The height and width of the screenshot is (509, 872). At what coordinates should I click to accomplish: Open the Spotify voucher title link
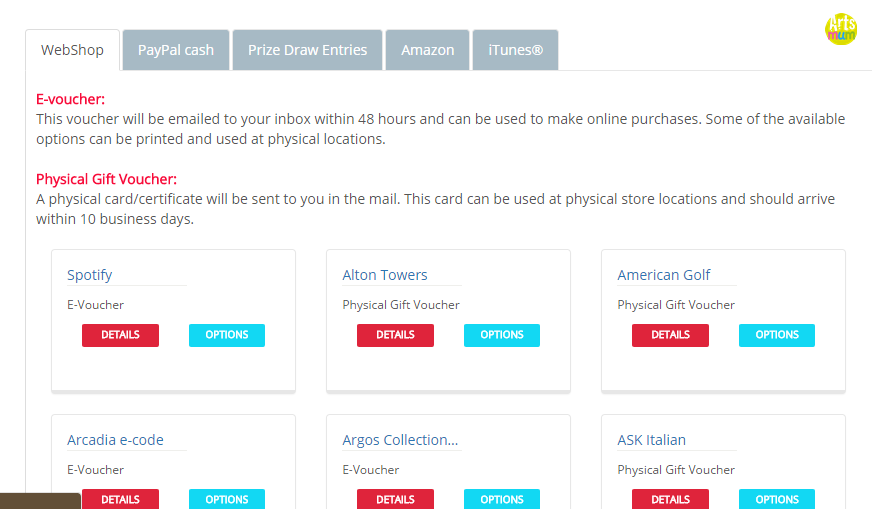tap(90, 275)
